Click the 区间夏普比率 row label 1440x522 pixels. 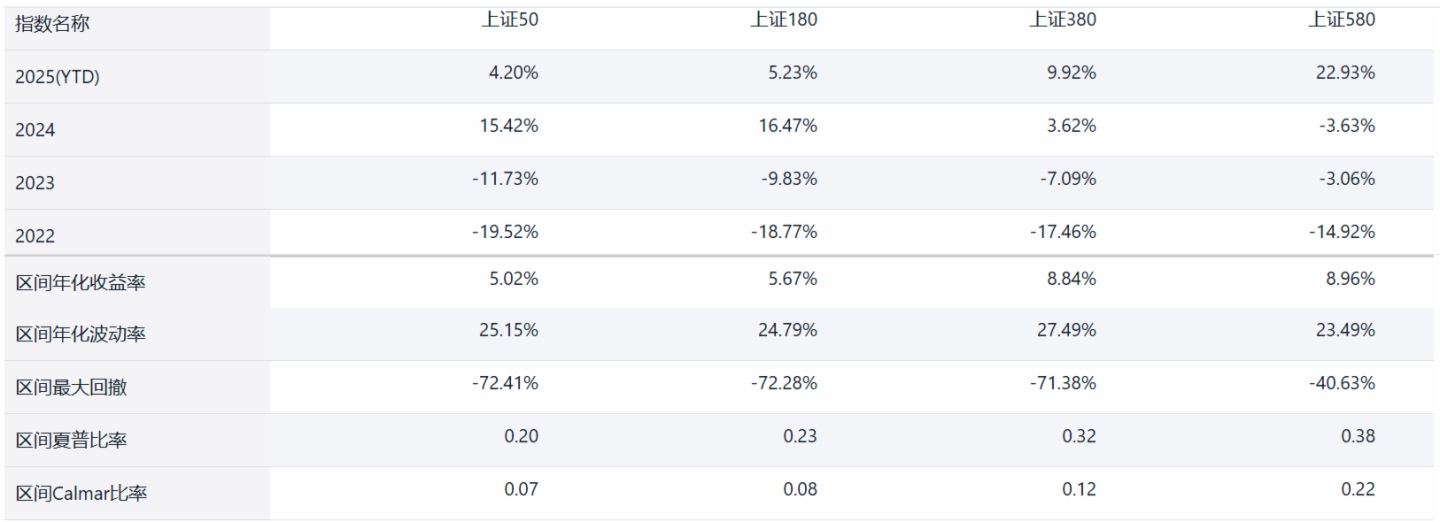(71, 441)
